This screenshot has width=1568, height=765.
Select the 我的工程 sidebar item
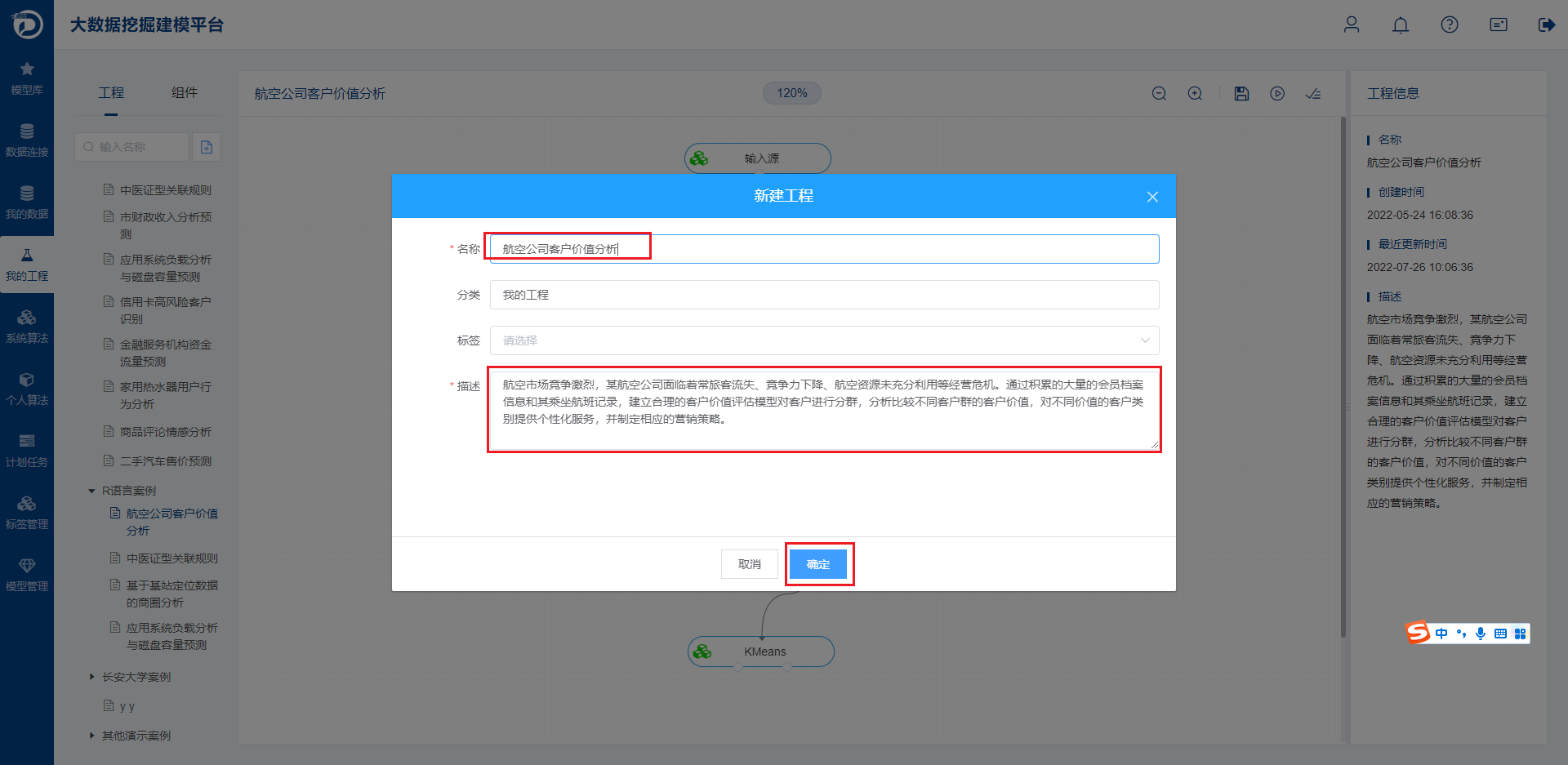click(x=27, y=265)
